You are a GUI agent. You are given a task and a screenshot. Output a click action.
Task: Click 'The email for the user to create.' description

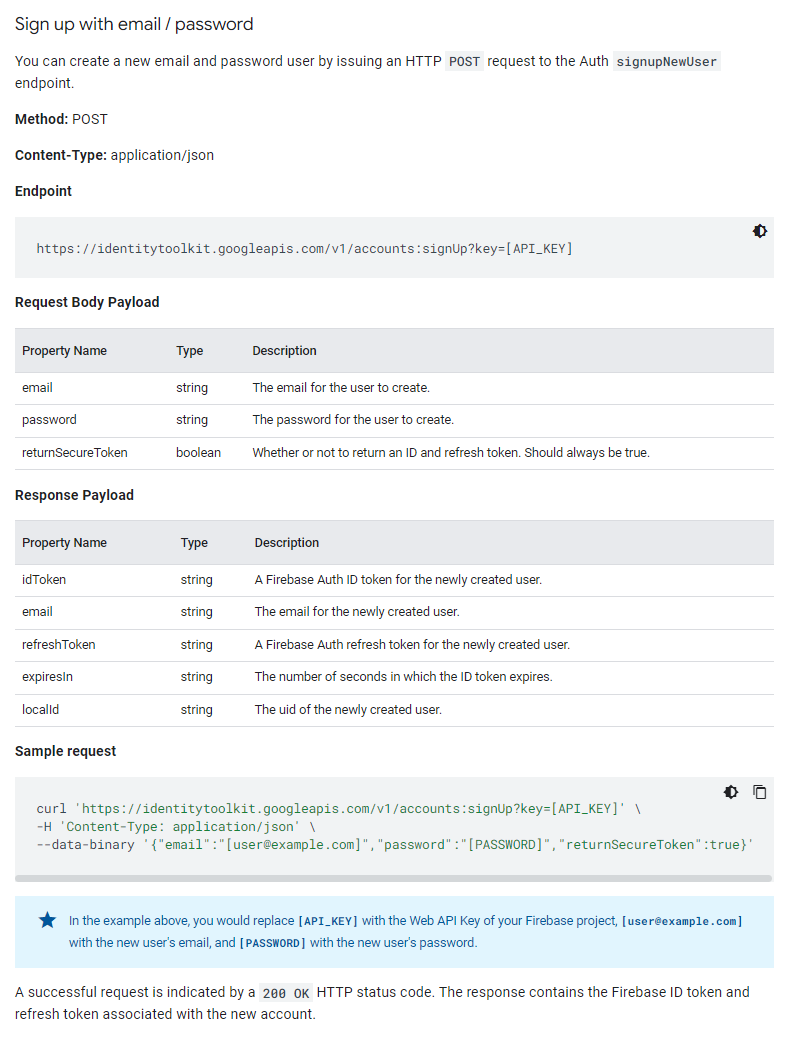click(x=341, y=388)
